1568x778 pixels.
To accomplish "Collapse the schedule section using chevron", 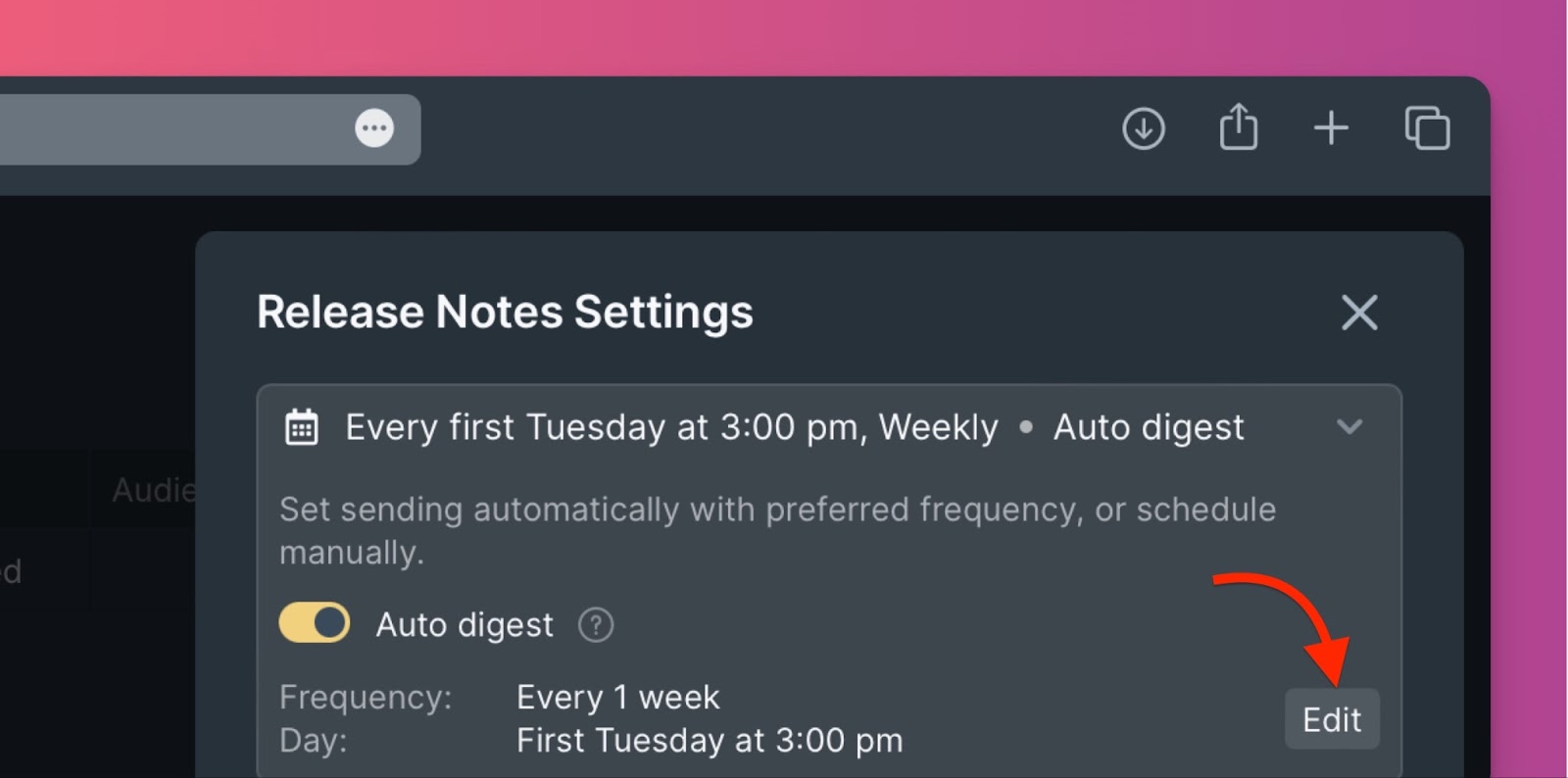I will pos(1349,427).
